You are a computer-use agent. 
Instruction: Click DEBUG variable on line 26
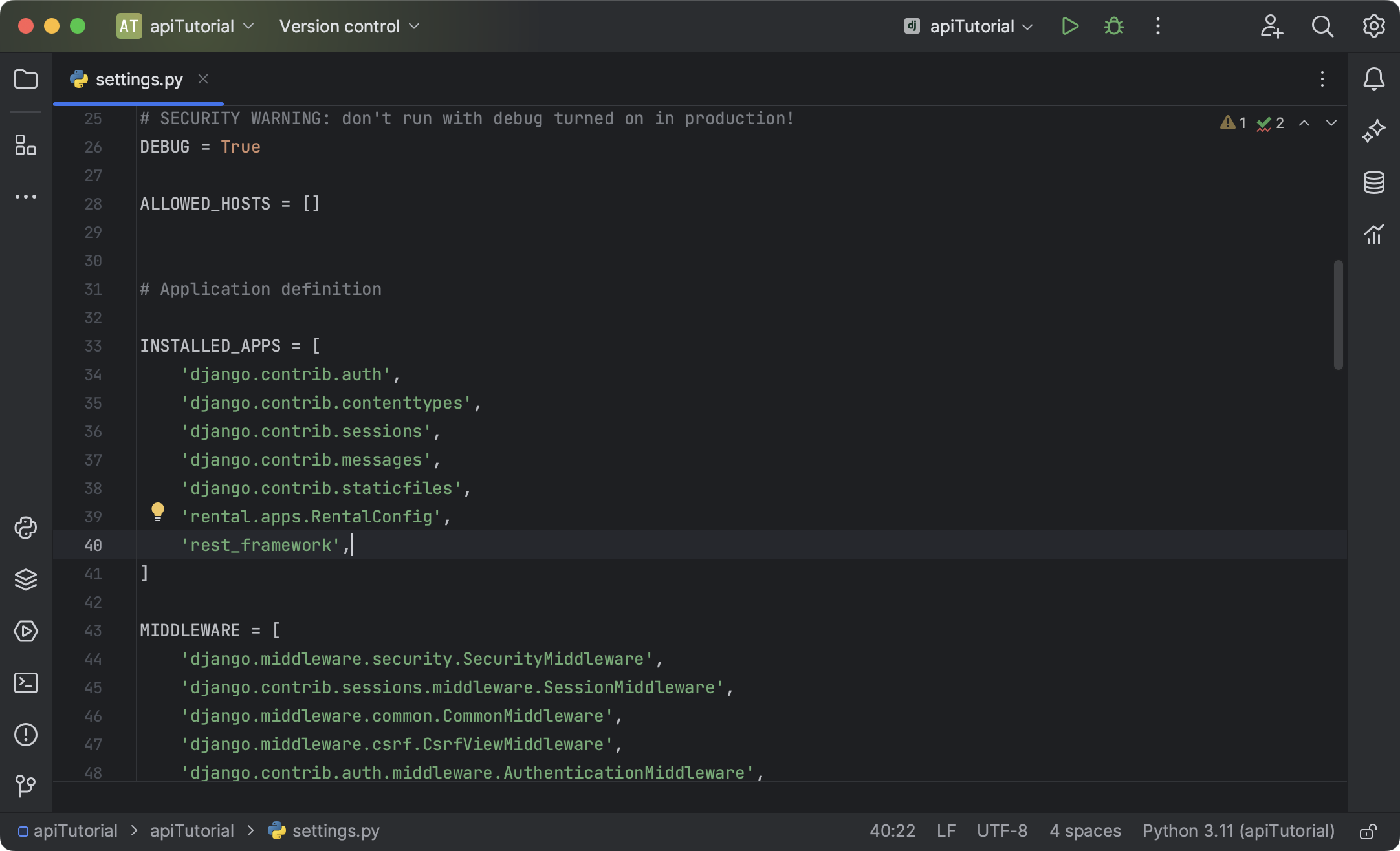tap(165, 147)
